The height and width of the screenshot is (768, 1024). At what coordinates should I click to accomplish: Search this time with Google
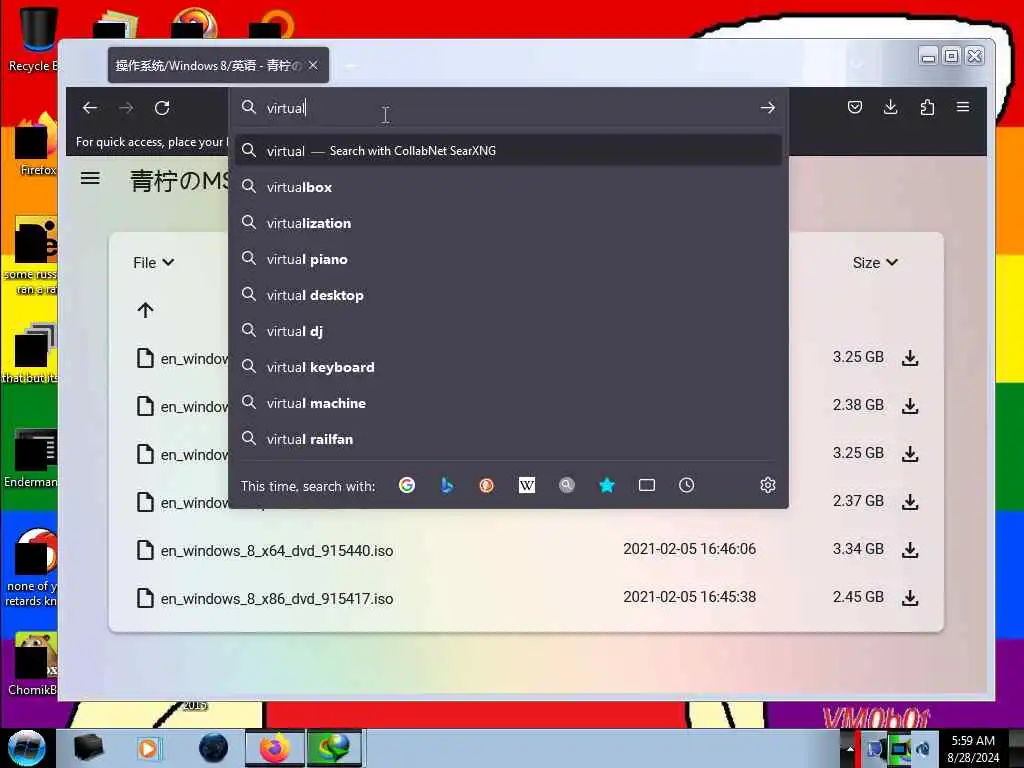(x=407, y=485)
